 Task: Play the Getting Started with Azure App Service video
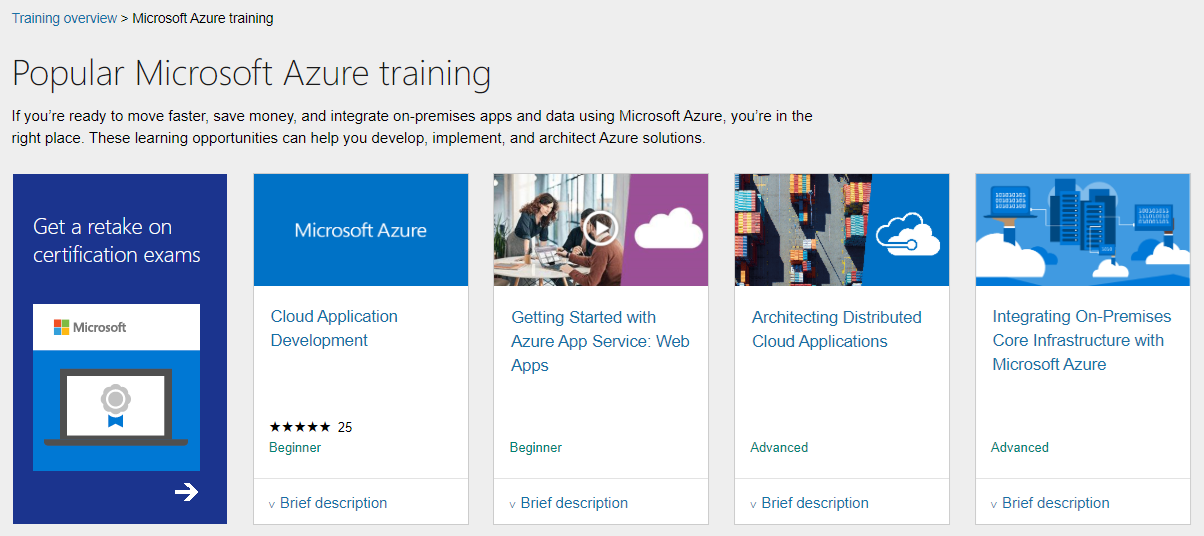click(601, 229)
